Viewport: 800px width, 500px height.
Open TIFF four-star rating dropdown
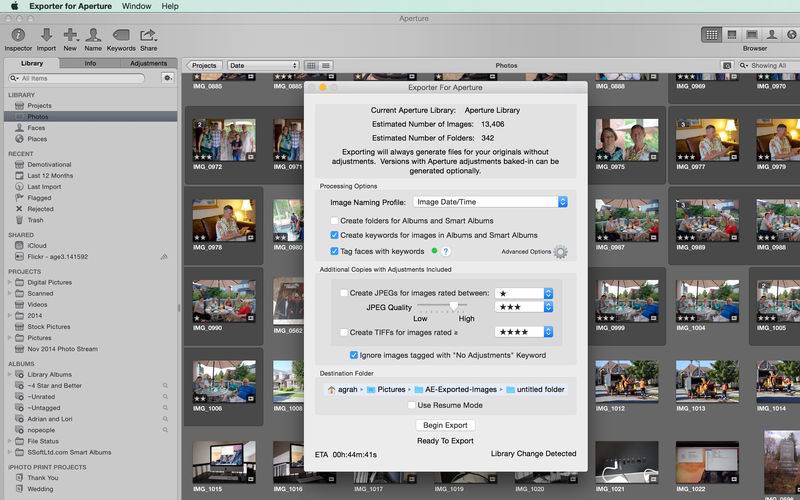524,332
